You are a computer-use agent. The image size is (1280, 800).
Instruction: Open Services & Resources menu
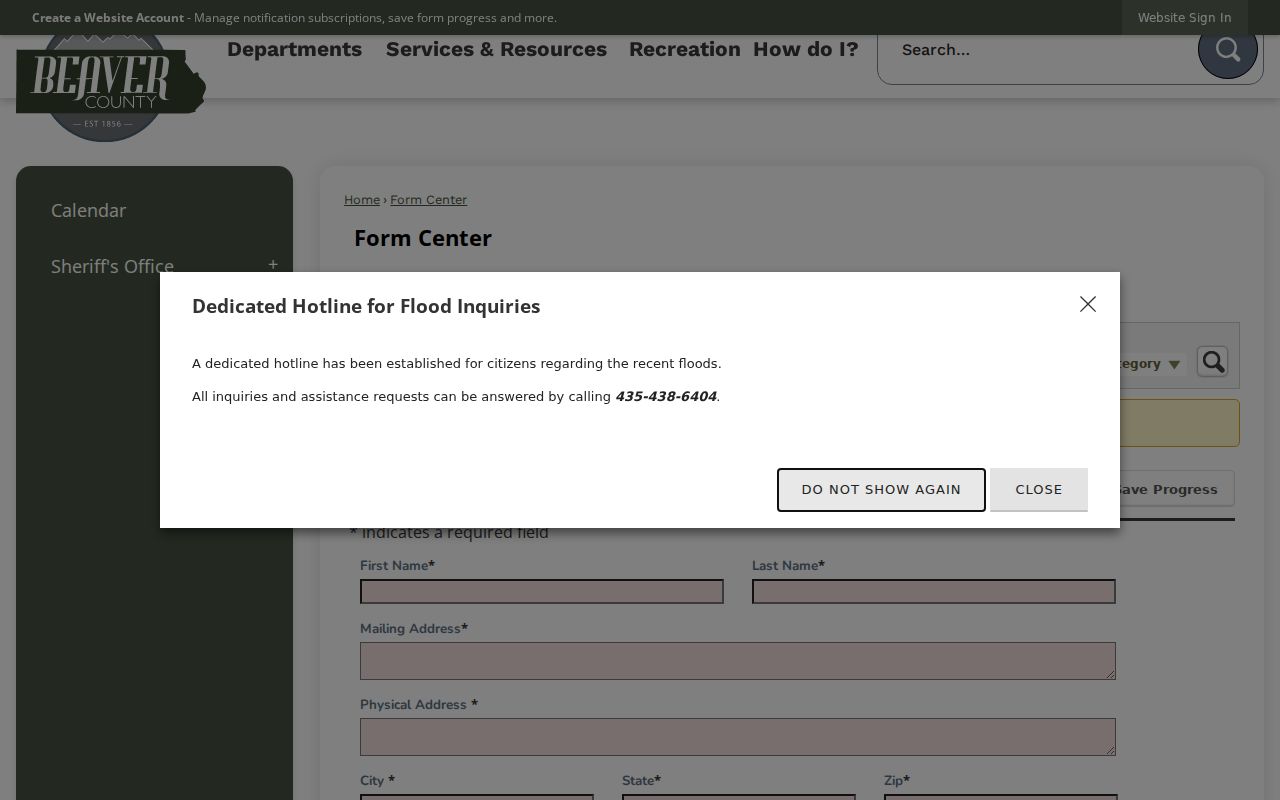coord(496,49)
